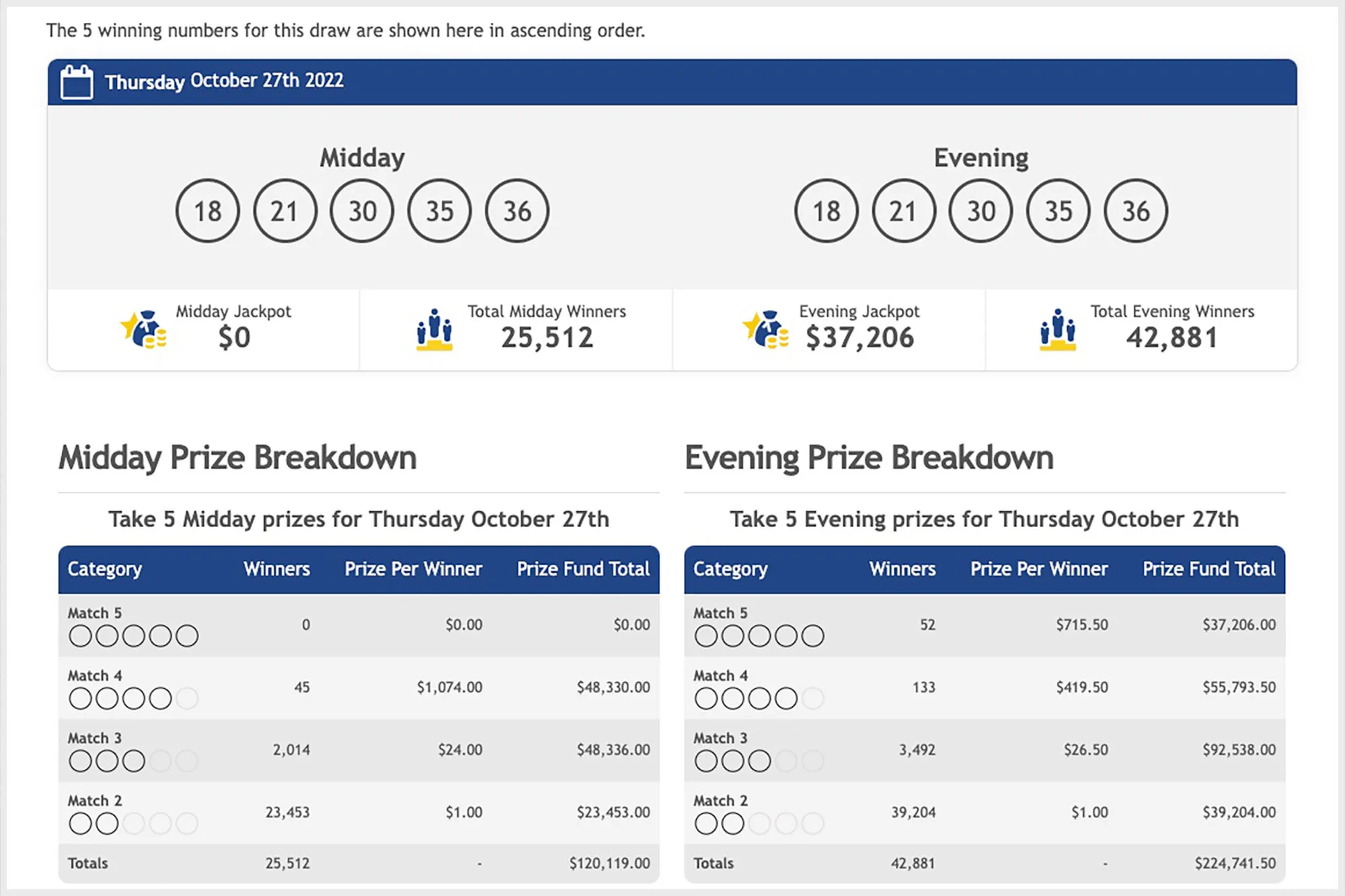The width and height of the screenshot is (1345, 896).
Task: Click the Match 4 ball icons in Evening table
Action: (757, 698)
